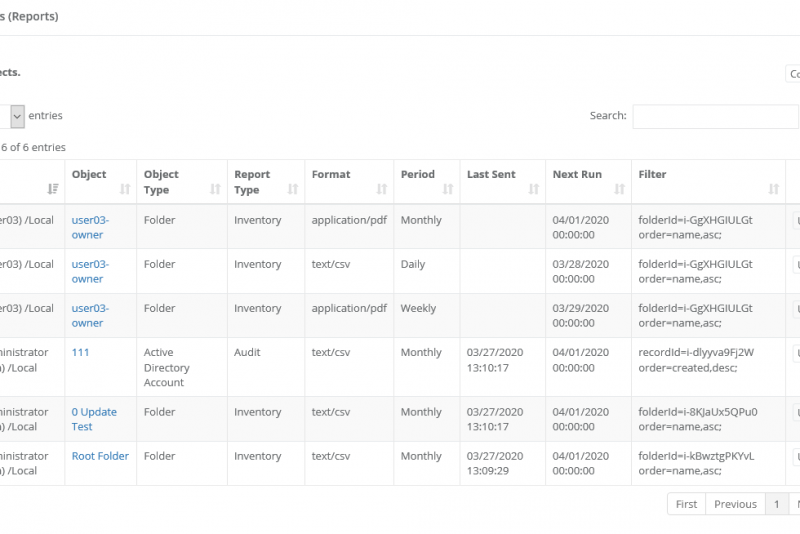Screen dimensions: 800x534
Task: Click the Previous pagination button
Action: (735, 504)
